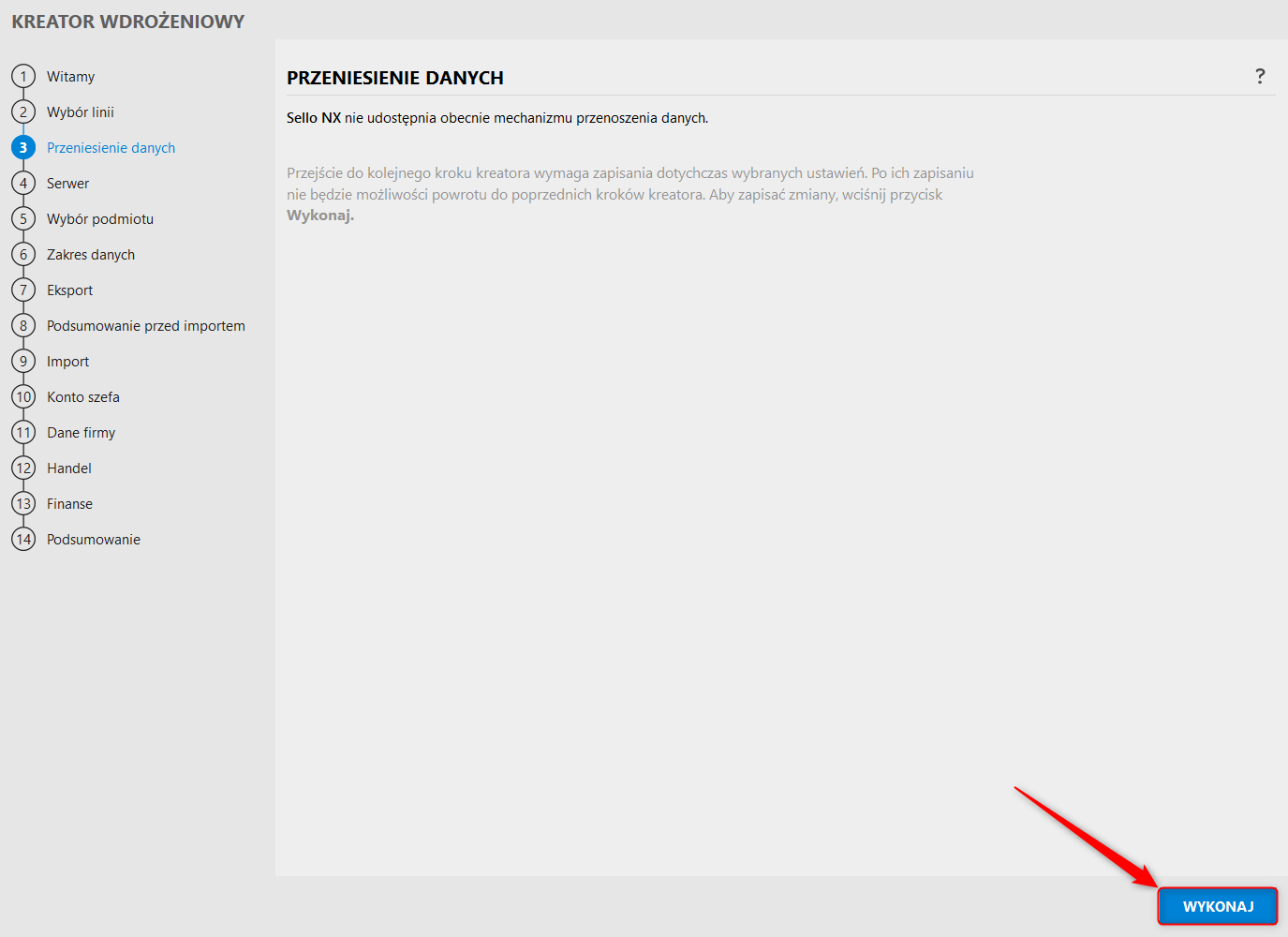The height and width of the screenshot is (937, 1288).
Task: Open the Handel step label
Action: coord(69,468)
